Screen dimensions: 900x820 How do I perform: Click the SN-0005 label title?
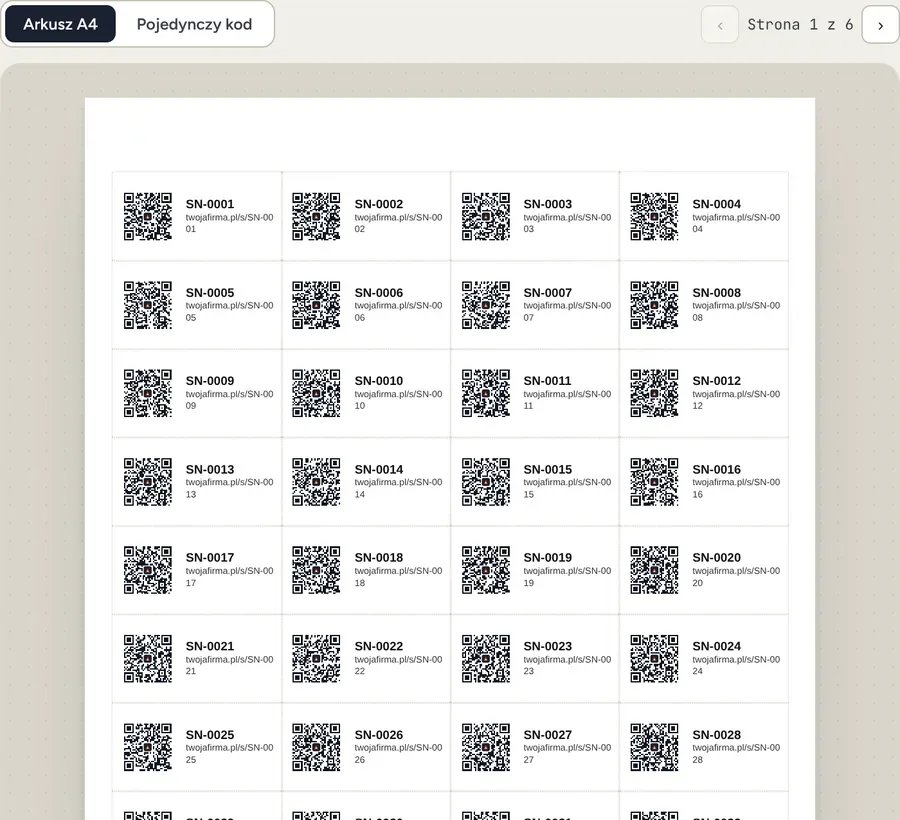[x=210, y=293]
